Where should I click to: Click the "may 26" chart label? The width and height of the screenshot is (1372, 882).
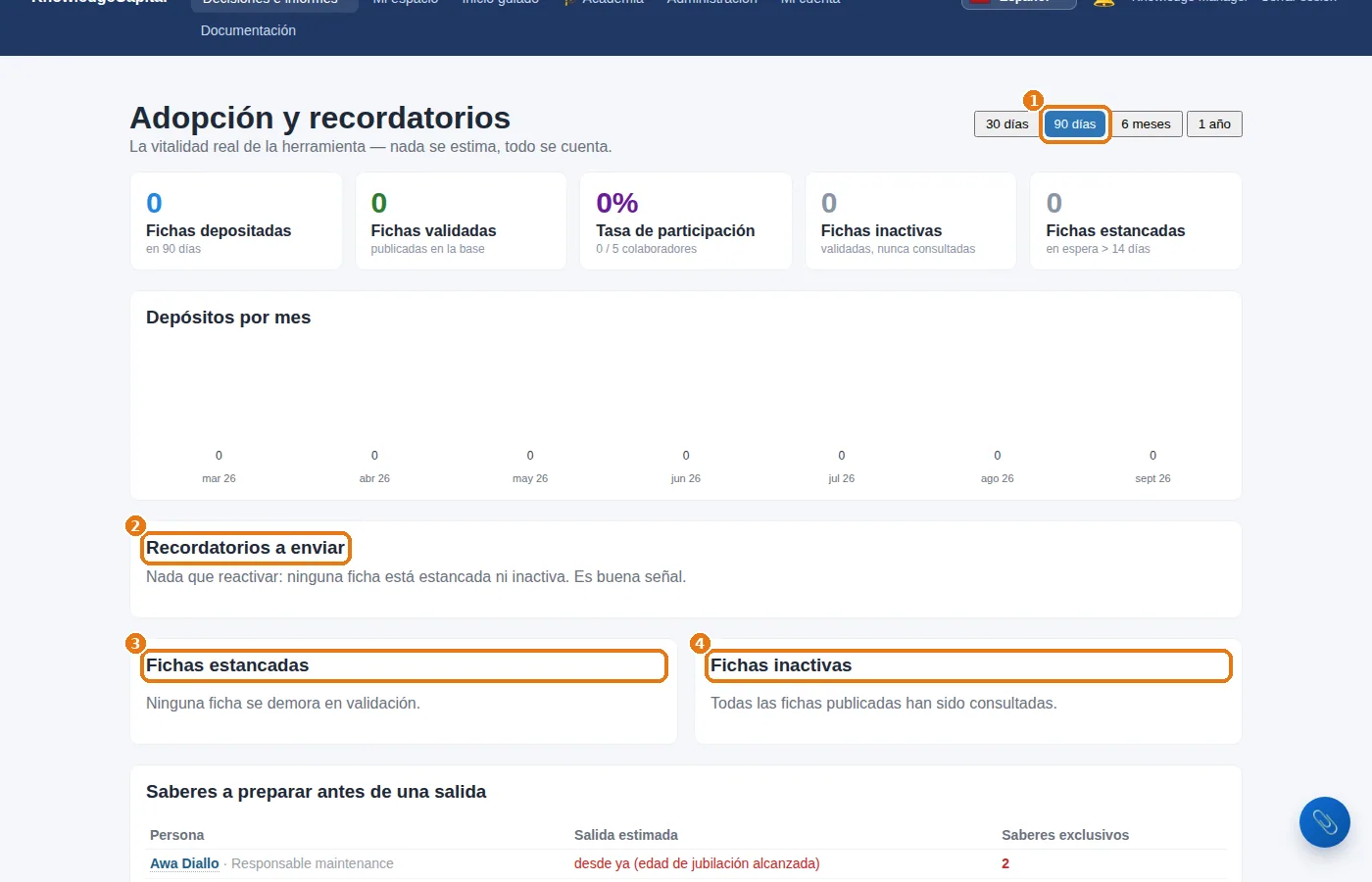click(530, 478)
